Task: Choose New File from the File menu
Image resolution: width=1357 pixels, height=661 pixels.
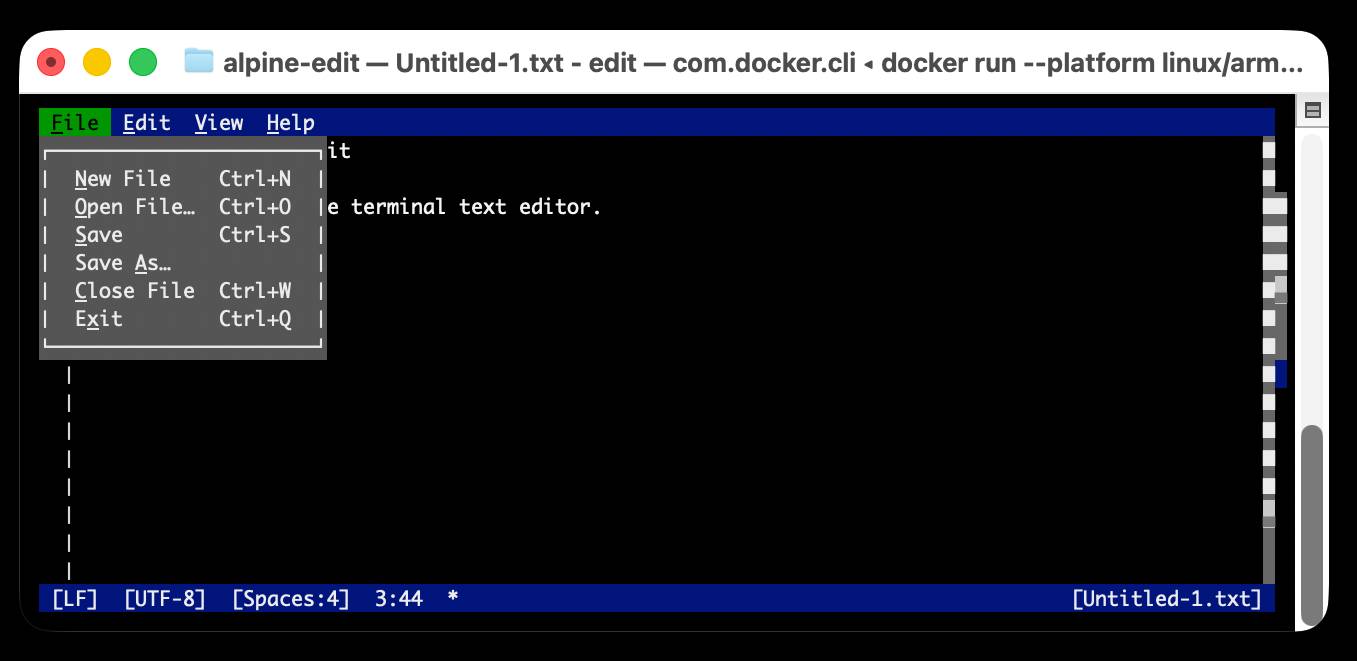Action: point(122,178)
